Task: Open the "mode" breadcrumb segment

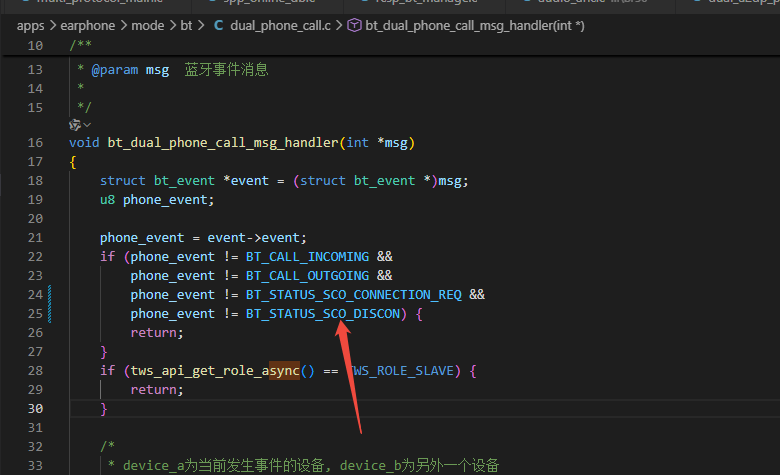Action: [148, 25]
